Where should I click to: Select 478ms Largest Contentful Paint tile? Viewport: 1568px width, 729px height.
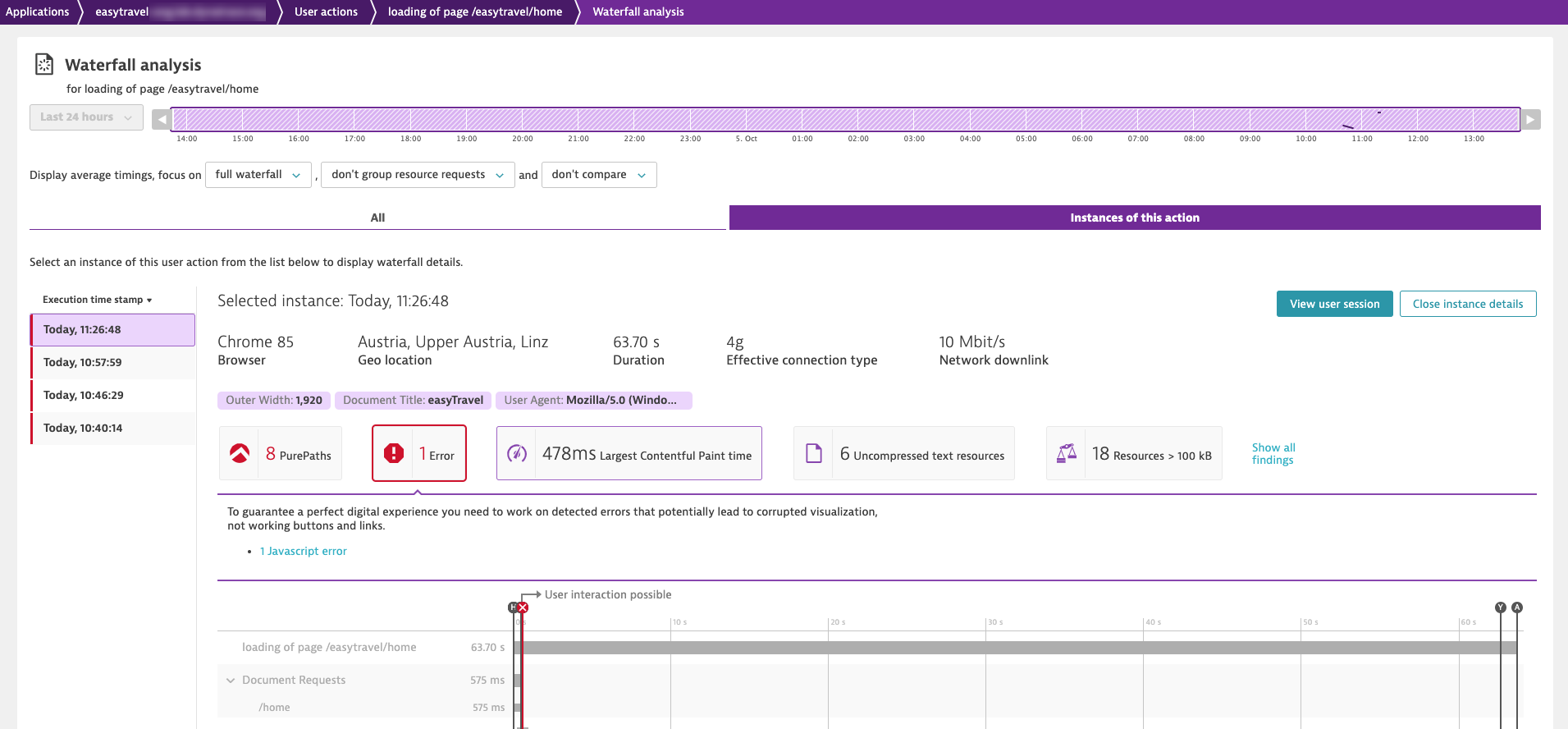tap(629, 453)
